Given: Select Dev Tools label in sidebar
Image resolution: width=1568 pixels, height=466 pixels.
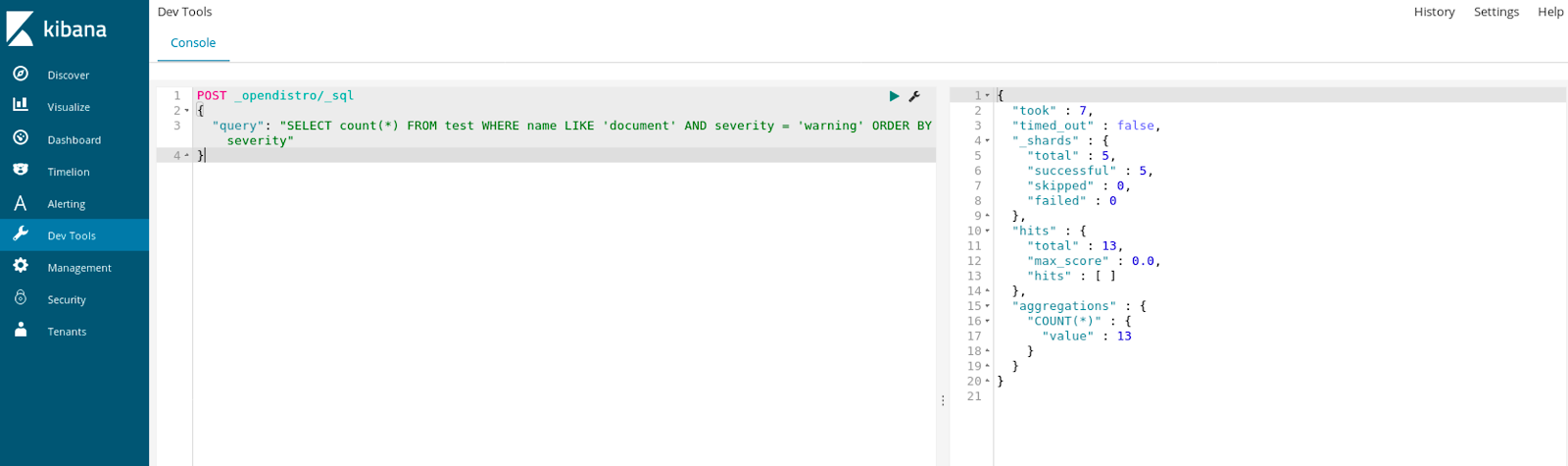Looking at the screenshot, I should pyautogui.click(x=72, y=235).
